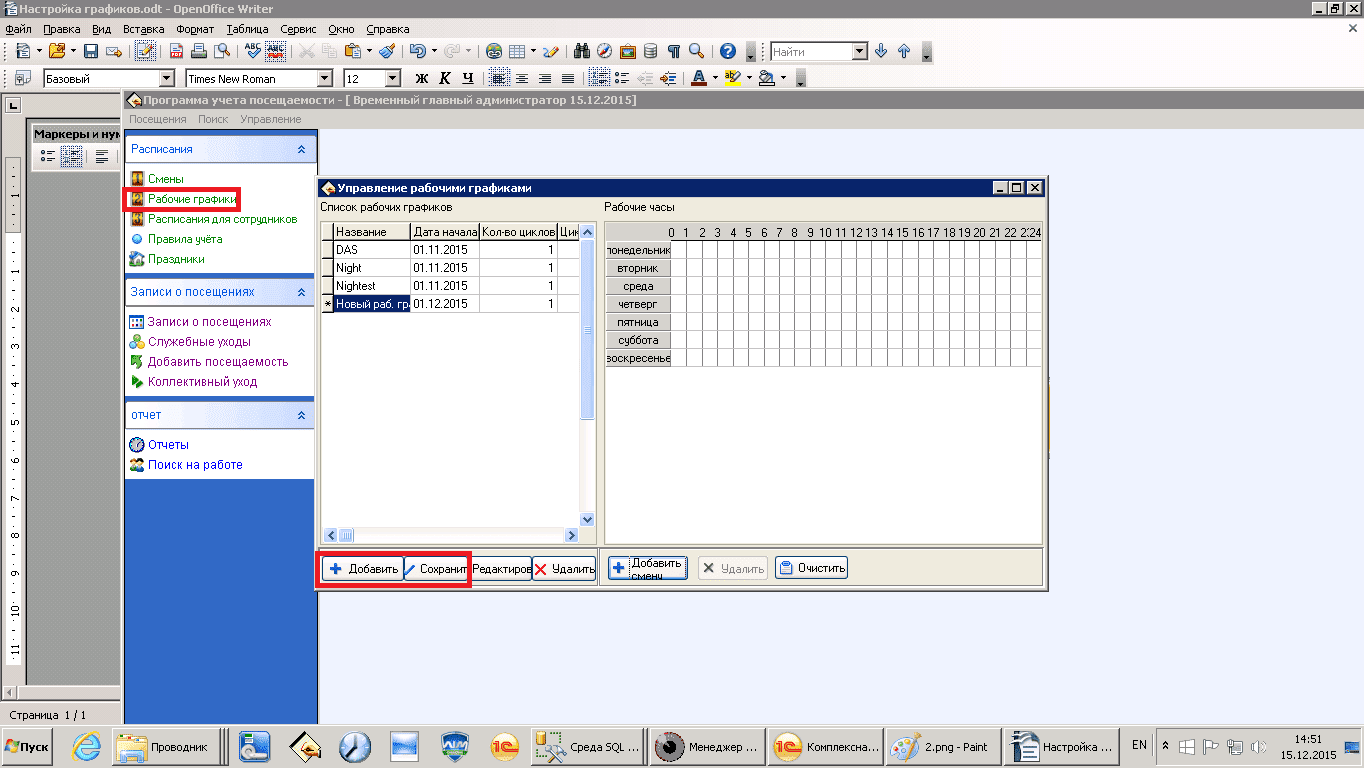Toggle nonprinting characters pilcrow
The image size is (1364, 768).
pos(673,51)
